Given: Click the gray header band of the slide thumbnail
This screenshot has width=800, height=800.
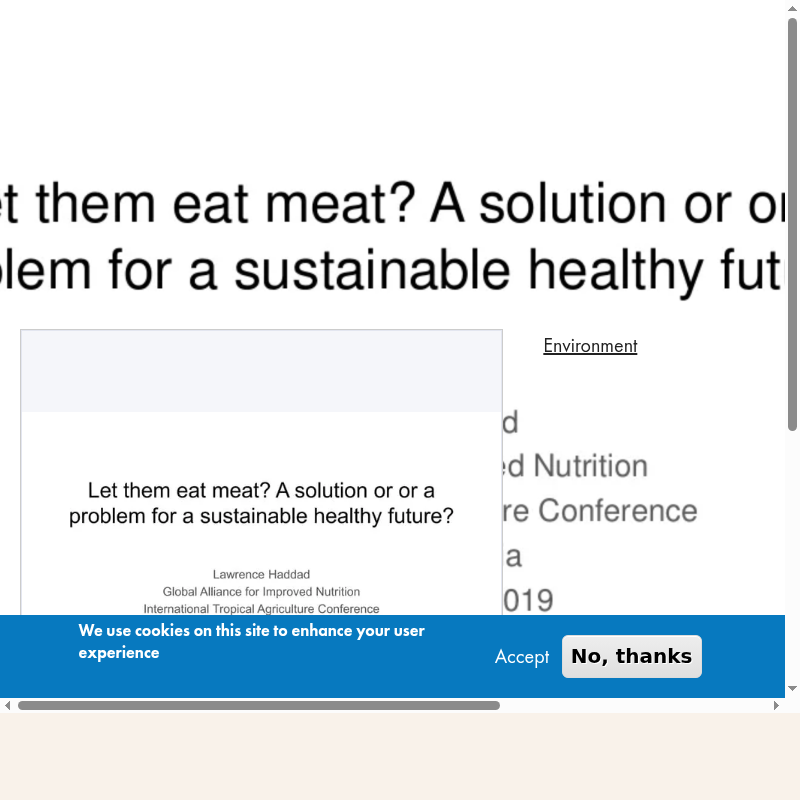Looking at the screenshot, I should click(261, 371).
